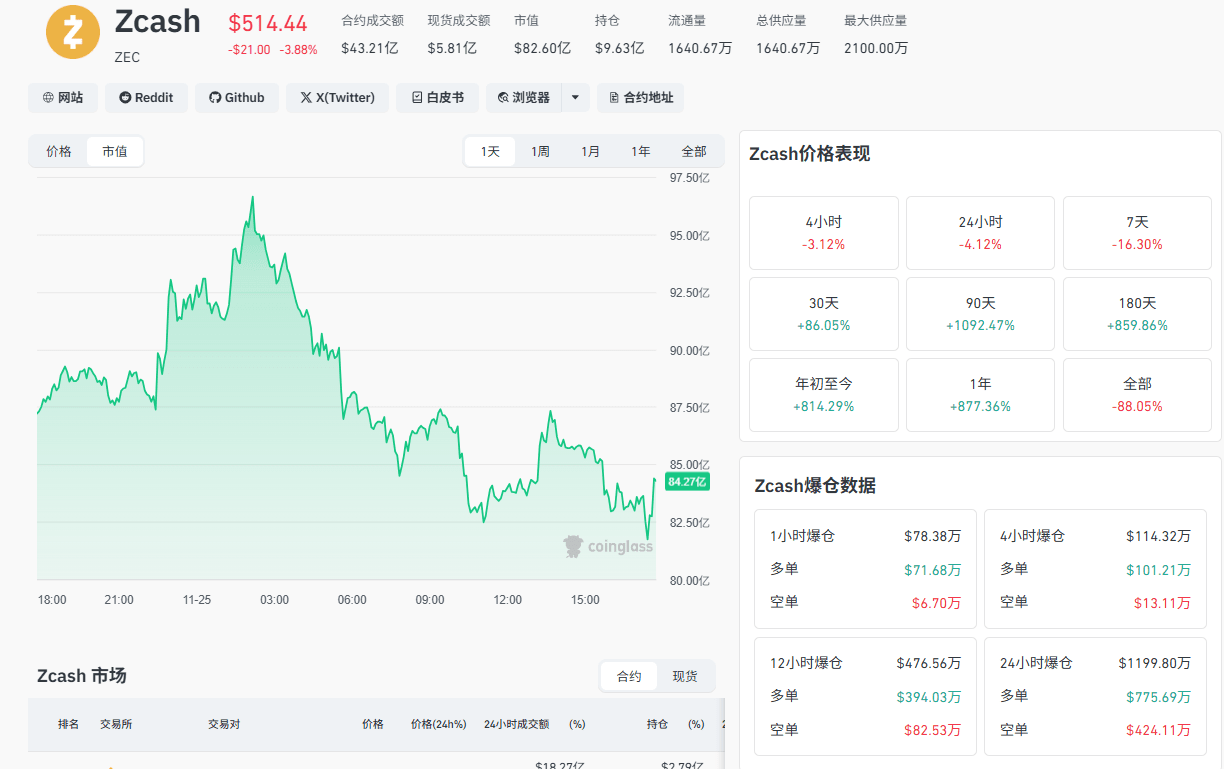Viewport: 1224px width, 769px height.
Task: Click the 84.27亿 current value marker
Action: [687, 481]
